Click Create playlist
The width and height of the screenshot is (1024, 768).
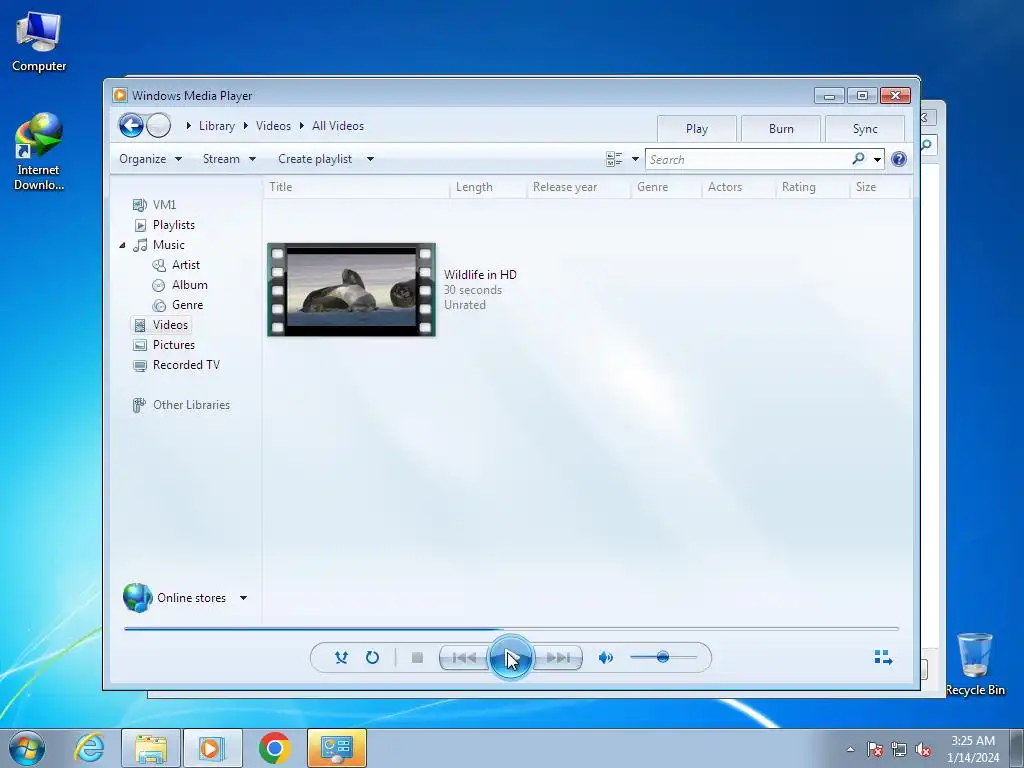pyautogui.click(x=315, y=159)
